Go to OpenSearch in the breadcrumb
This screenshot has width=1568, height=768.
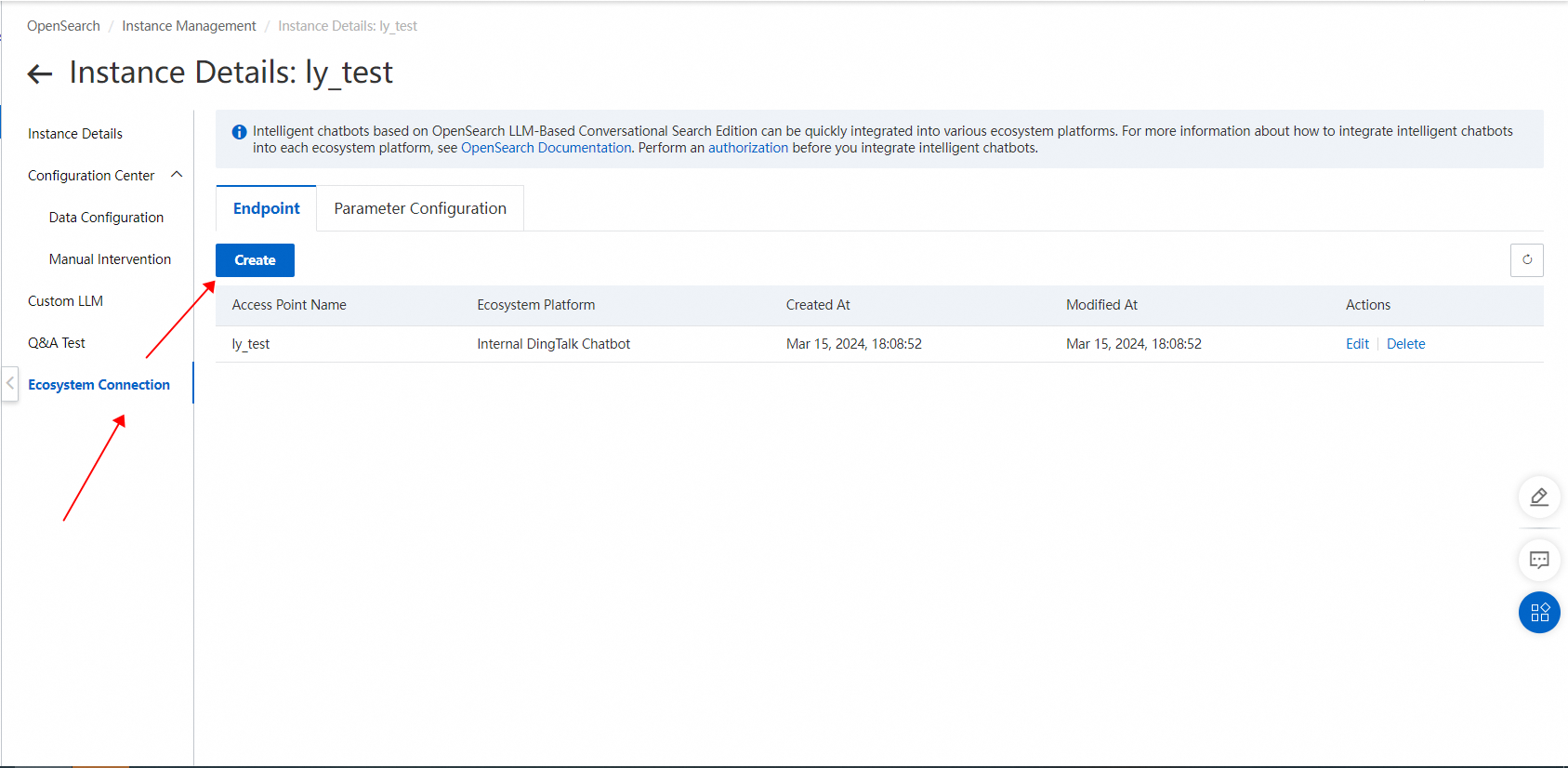point(63,26)
